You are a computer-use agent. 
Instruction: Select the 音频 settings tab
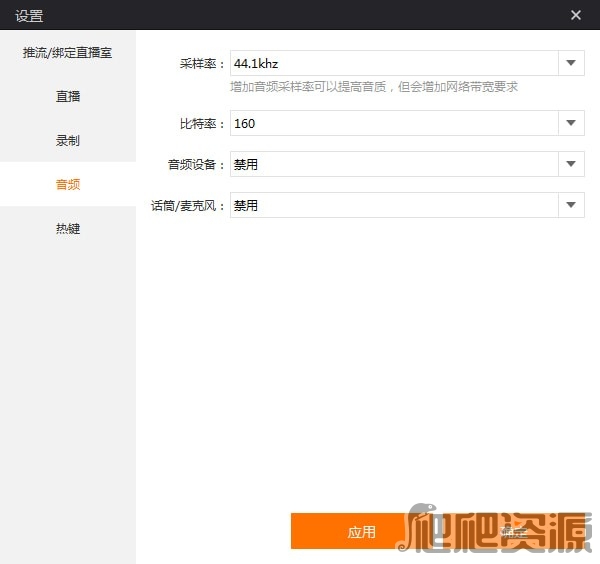click(68, 184)
